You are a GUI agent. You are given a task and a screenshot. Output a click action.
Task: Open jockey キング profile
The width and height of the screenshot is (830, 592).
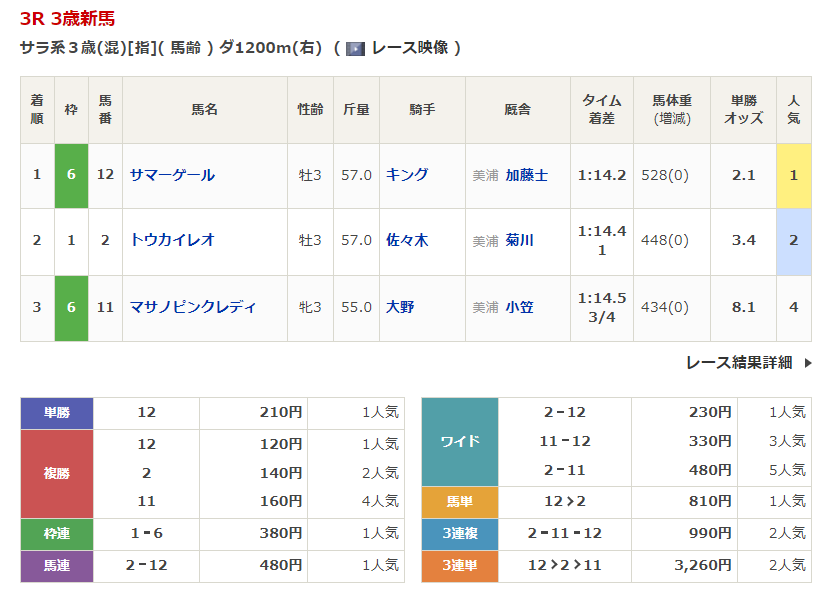point(407,175)
